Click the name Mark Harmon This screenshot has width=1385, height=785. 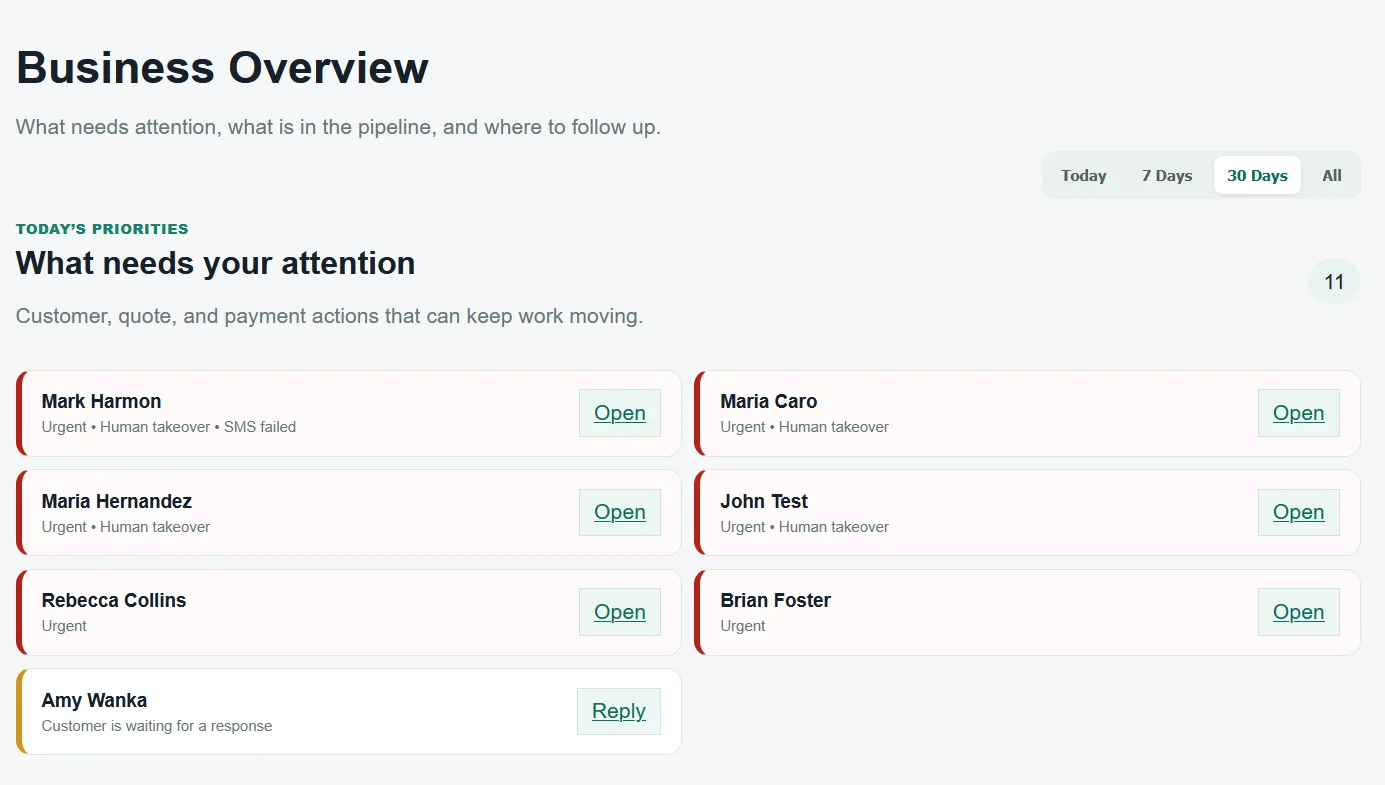point(101,401)
